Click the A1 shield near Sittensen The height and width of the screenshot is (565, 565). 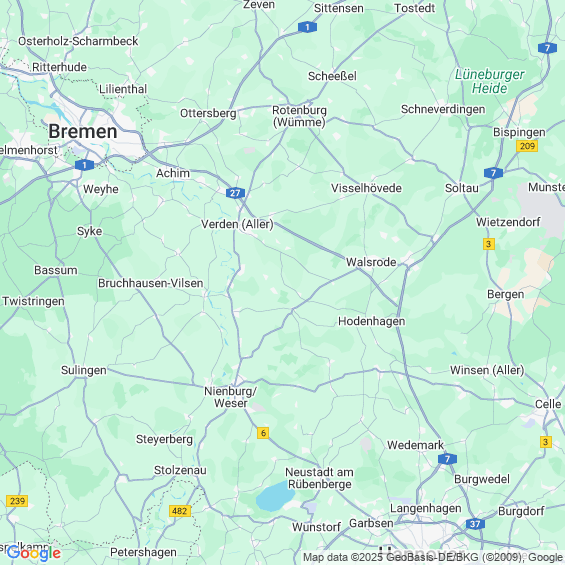[307, 27]
